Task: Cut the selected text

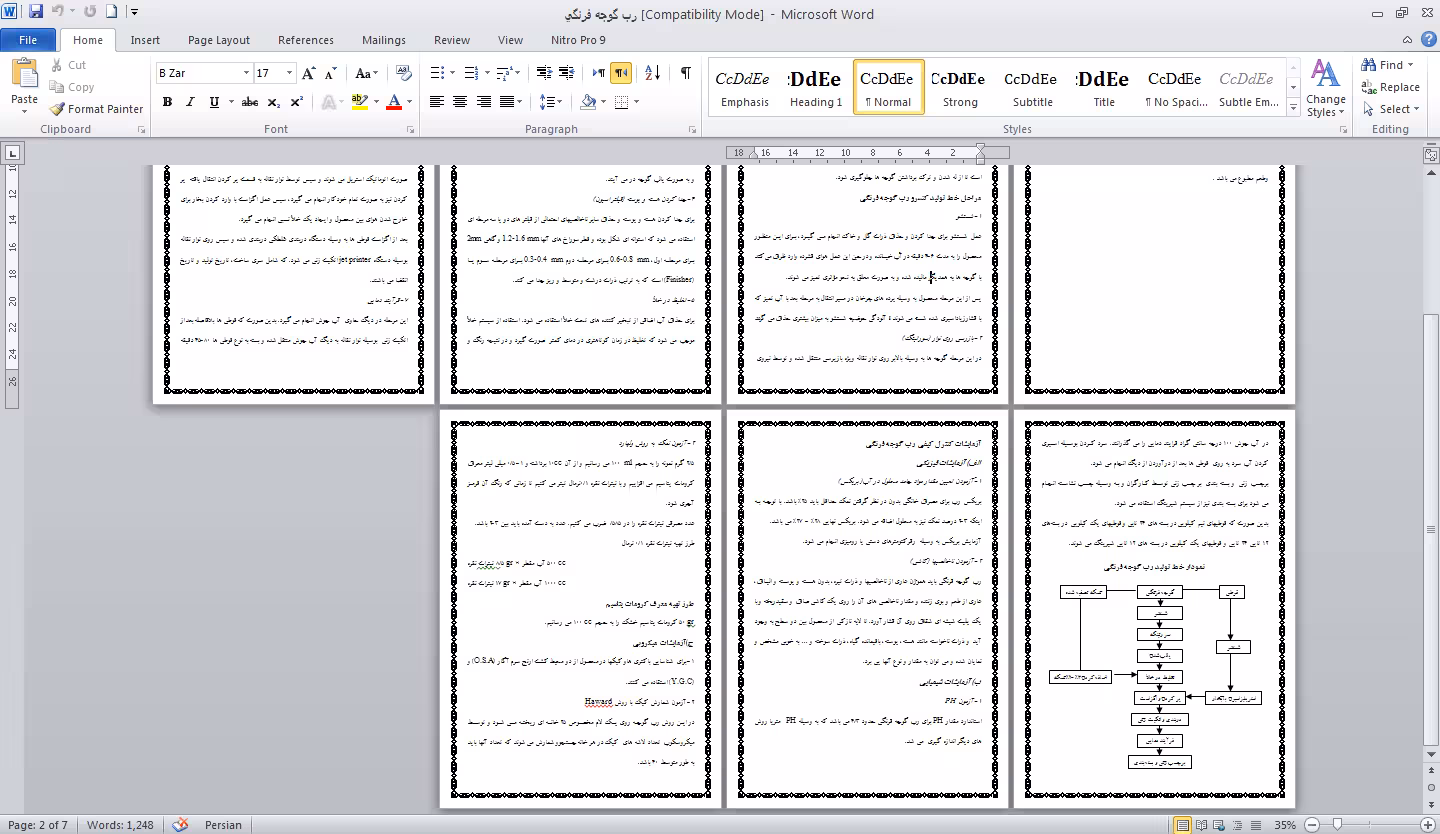Action: tap(67, 65)
